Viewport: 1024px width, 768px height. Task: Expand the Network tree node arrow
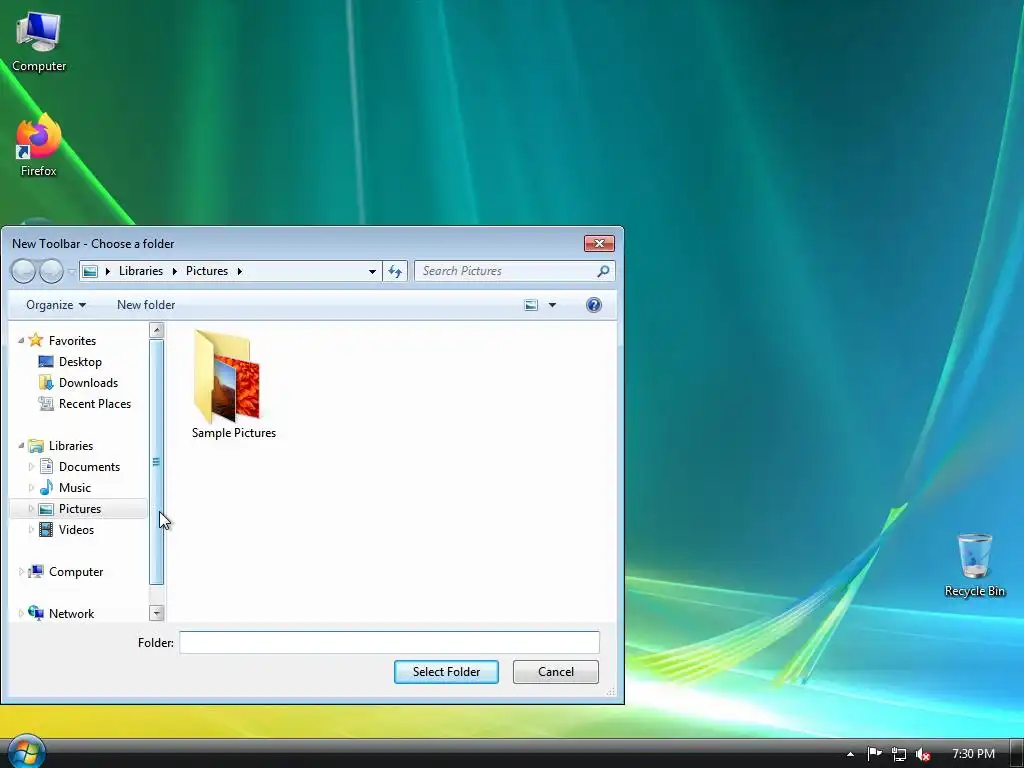[x=21, y=613]
